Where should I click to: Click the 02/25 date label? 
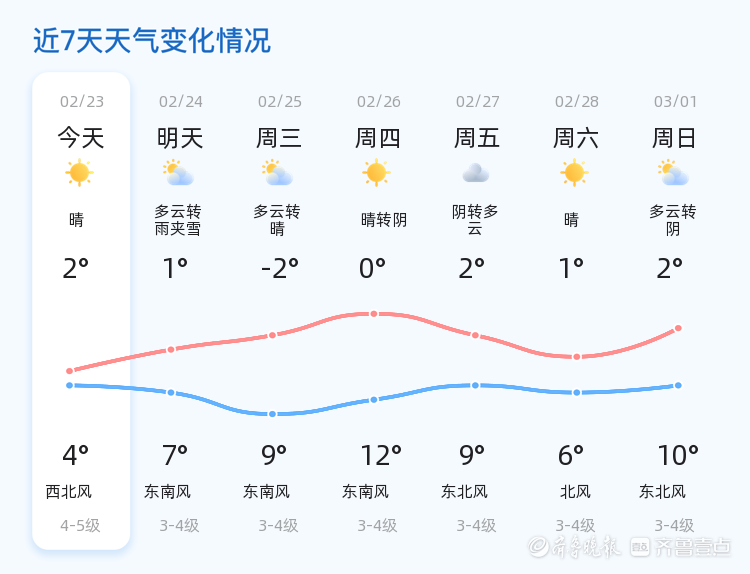pyautogui.click(x=279, y=102)
